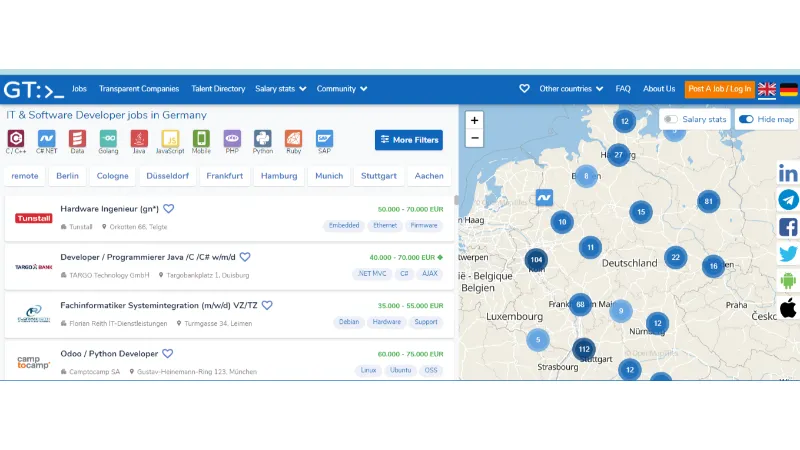Toggle the Salary stats map switch
This screenshot has width=800, height=450.
coord(670,119)
